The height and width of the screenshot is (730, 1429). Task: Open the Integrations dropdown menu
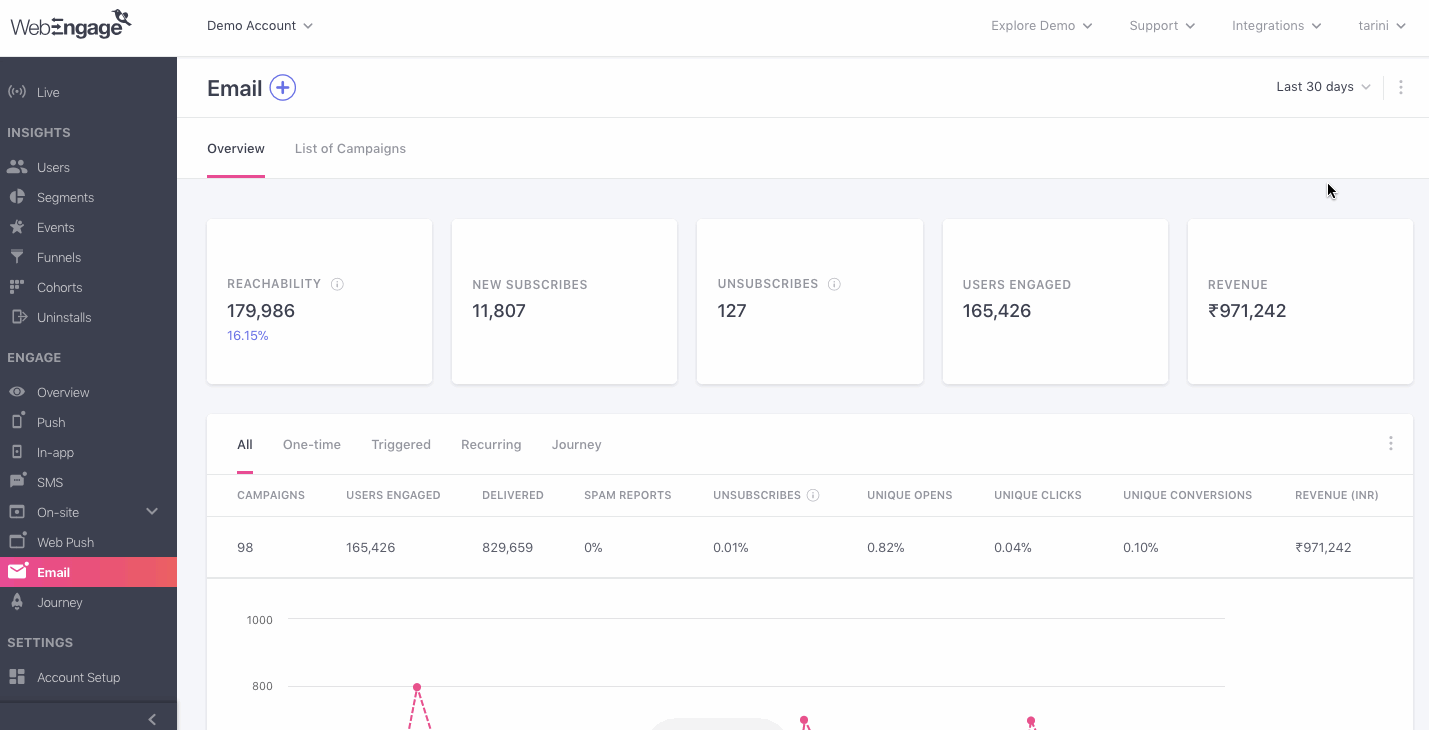click(1277, 26)
